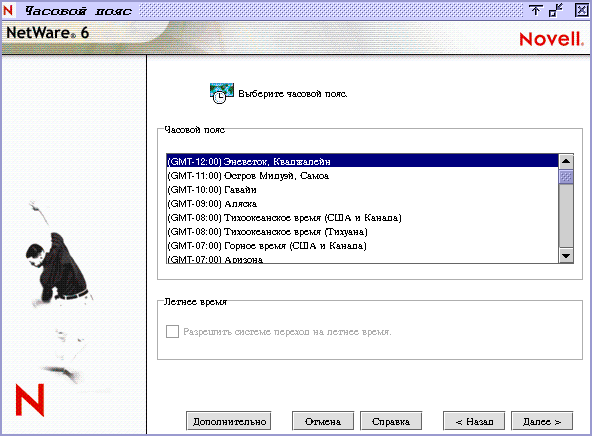Viewport: 592px width, 436px height.
Task: Go back with the Назад button
Action: pyautogui.click(x=474, y=421)
